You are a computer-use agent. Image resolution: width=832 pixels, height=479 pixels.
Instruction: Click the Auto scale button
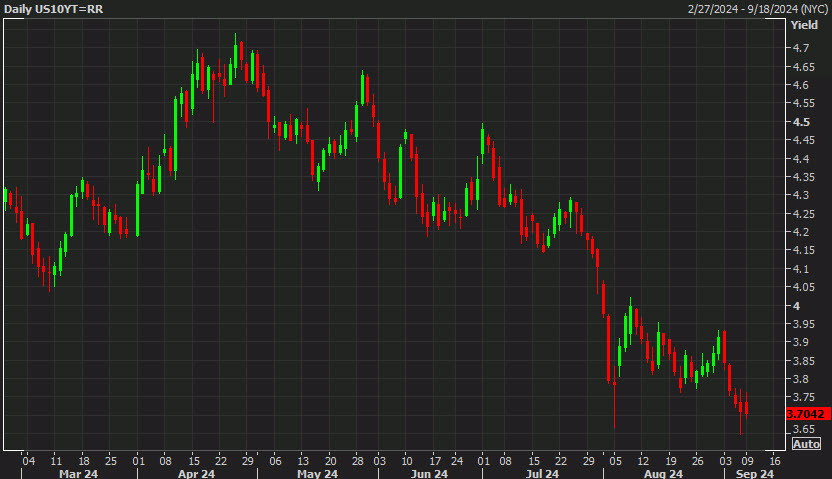point(806,444)
